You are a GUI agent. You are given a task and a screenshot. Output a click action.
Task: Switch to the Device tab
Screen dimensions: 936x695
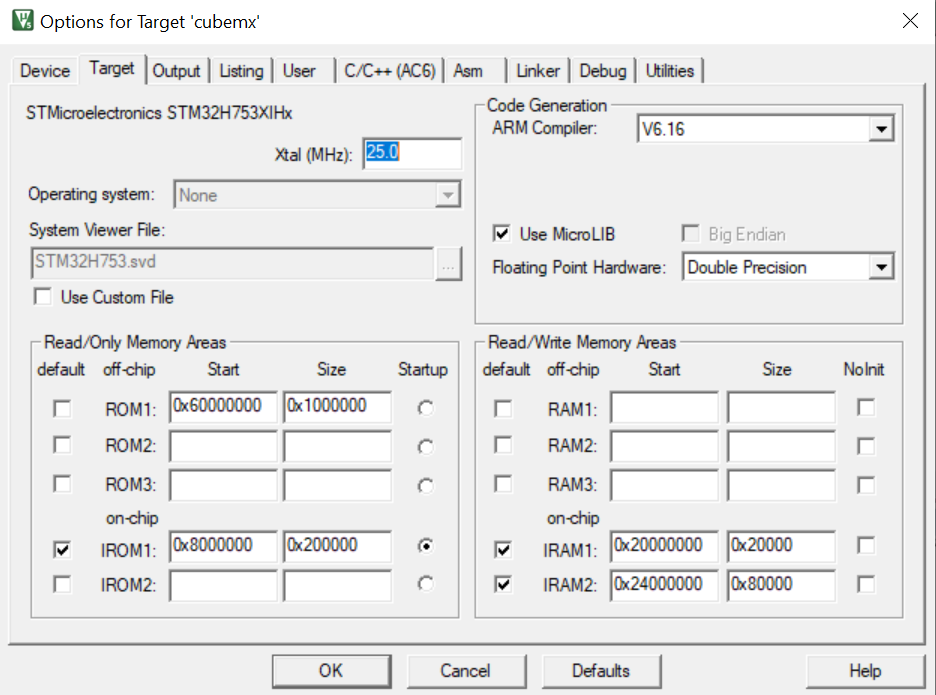[x=45, y=71]
